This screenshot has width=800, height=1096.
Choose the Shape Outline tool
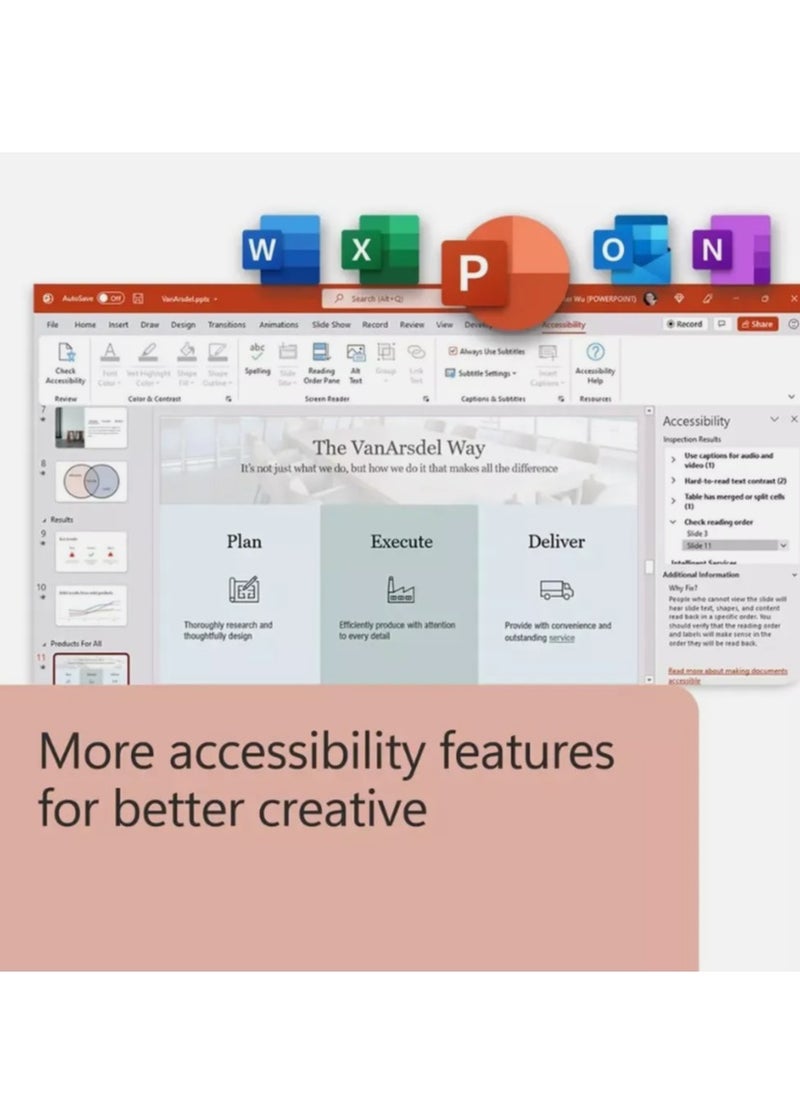[217, 363]
